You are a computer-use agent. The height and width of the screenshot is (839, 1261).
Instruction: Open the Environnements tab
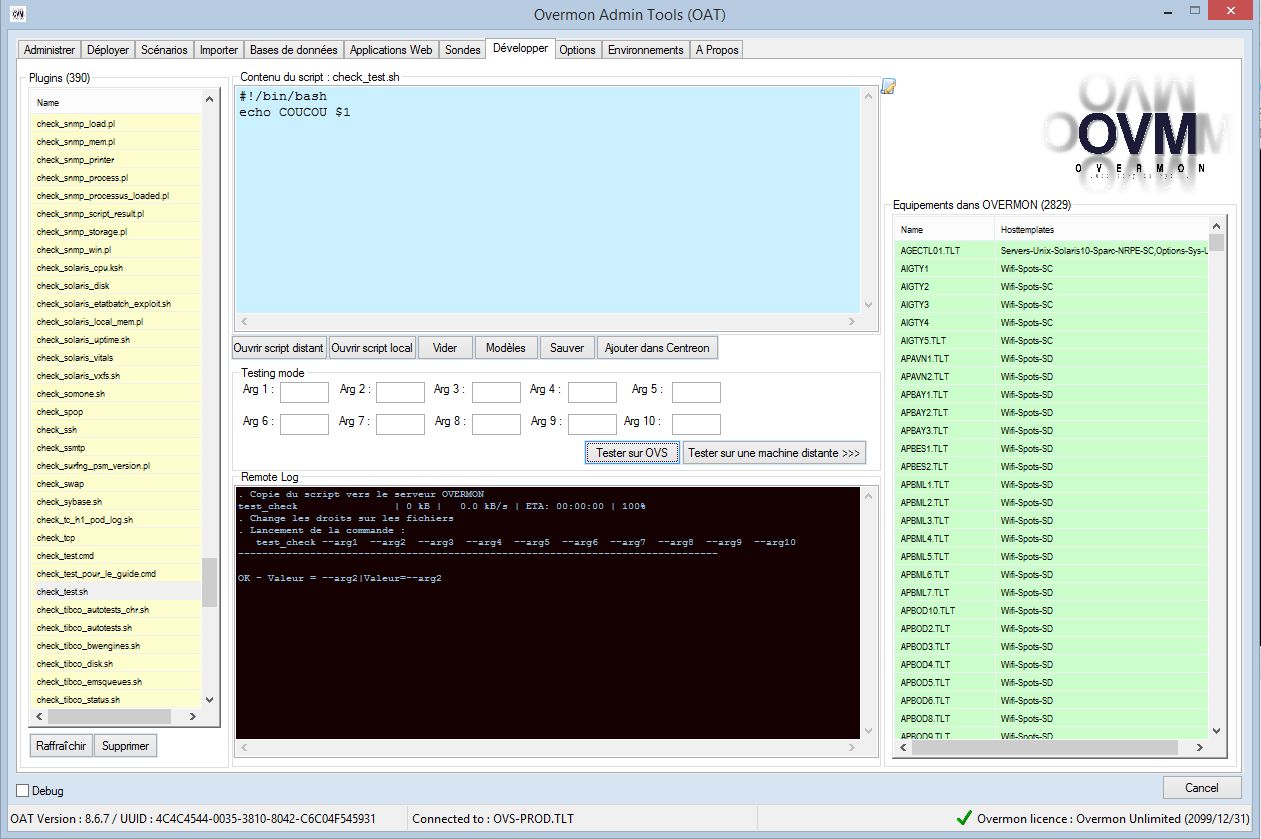click(645, 50)
